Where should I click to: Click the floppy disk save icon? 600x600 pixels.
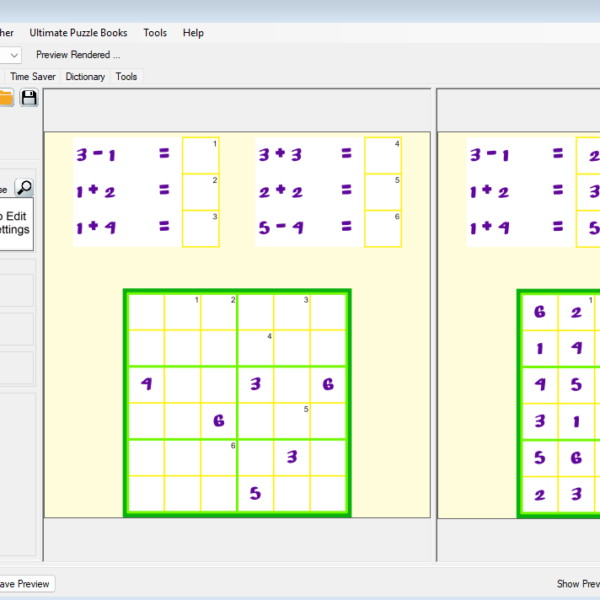(29, 97)
